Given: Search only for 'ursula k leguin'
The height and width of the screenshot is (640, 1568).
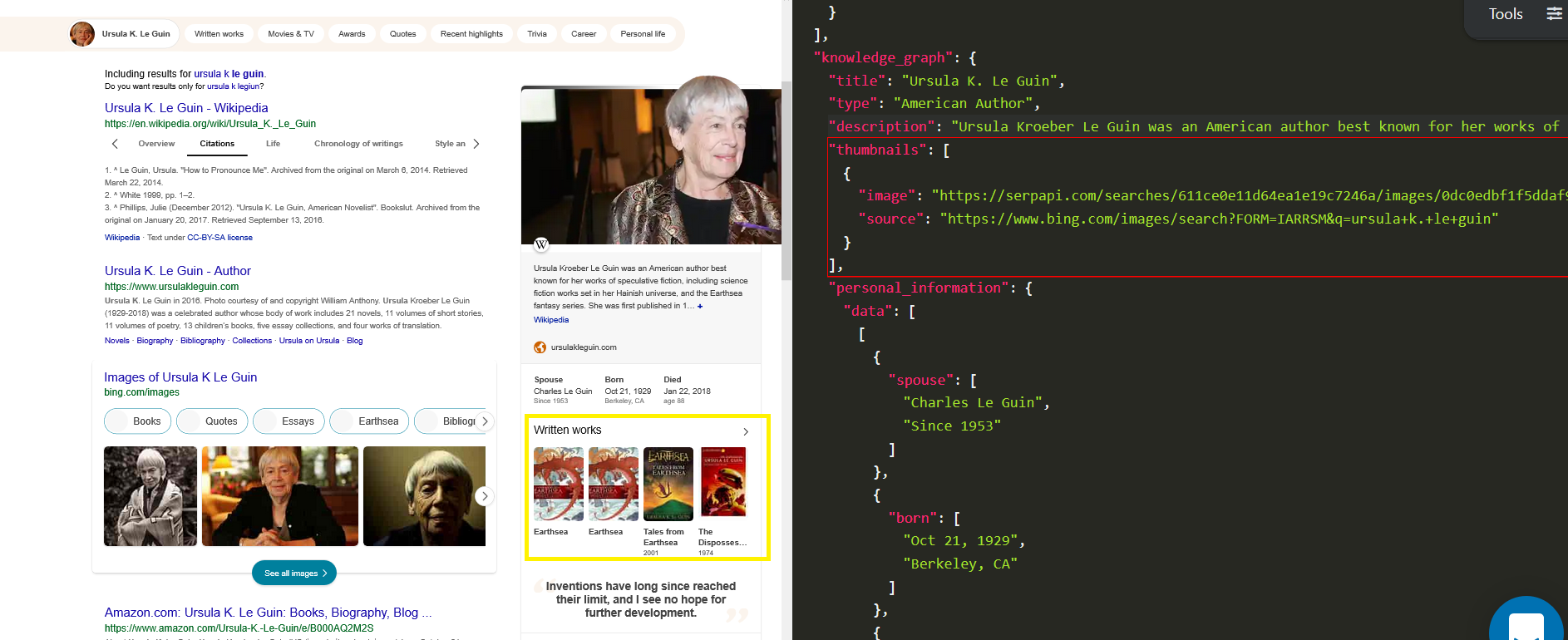Looking at the screenshot, I should 234,86.
